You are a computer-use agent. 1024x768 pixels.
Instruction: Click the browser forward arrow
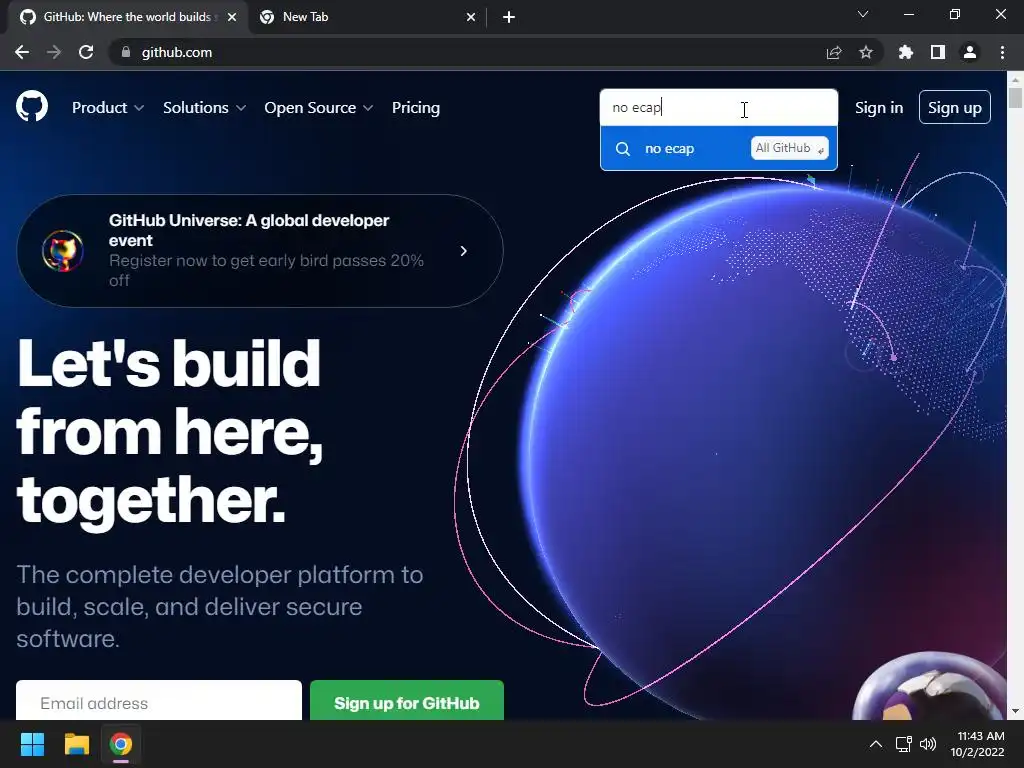click(54, 52)
